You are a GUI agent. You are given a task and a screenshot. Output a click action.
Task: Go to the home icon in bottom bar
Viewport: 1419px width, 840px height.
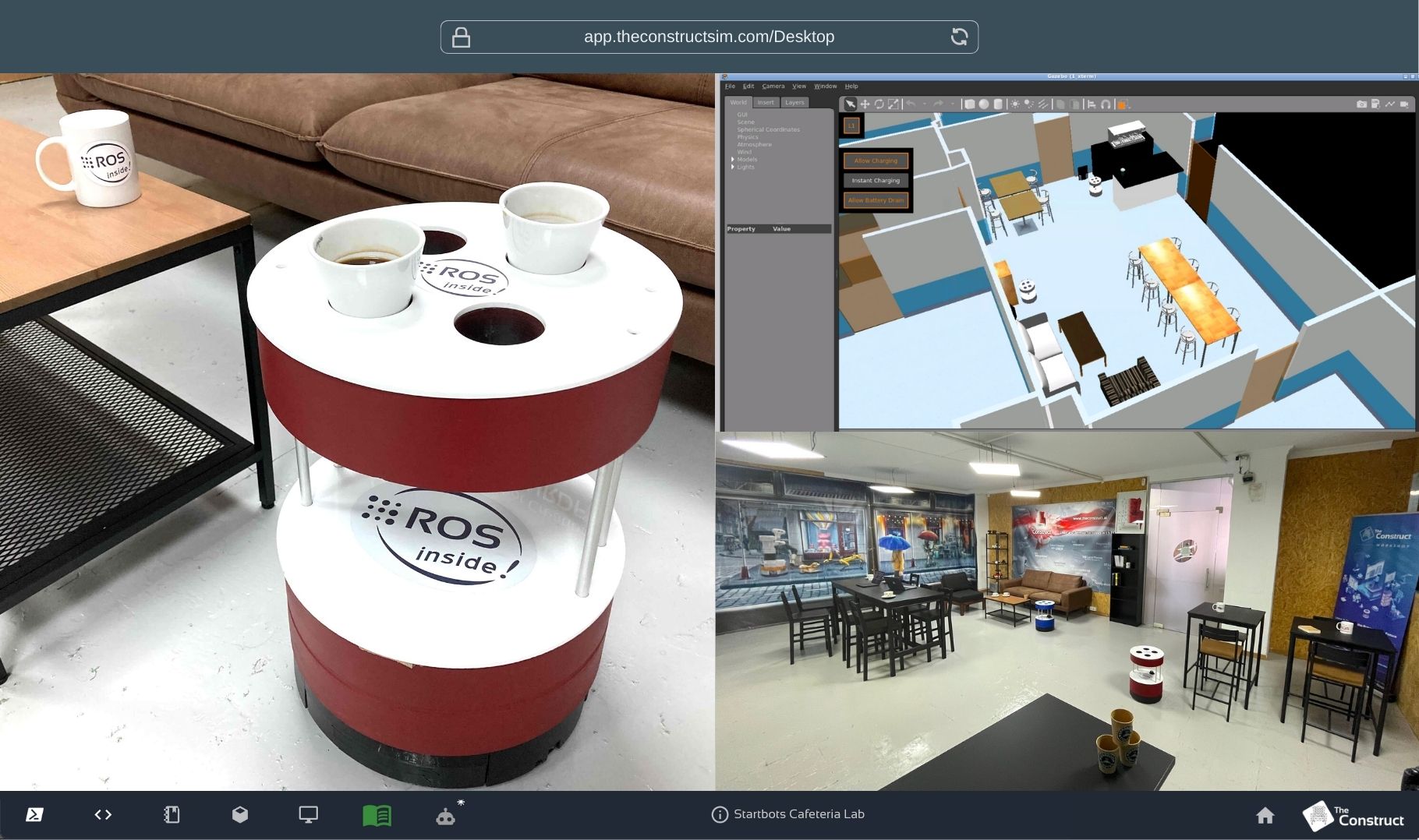[1265, 815]
